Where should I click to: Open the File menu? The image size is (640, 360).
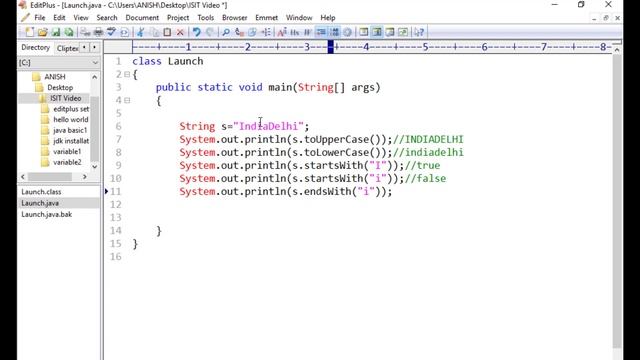click(40, 18)
